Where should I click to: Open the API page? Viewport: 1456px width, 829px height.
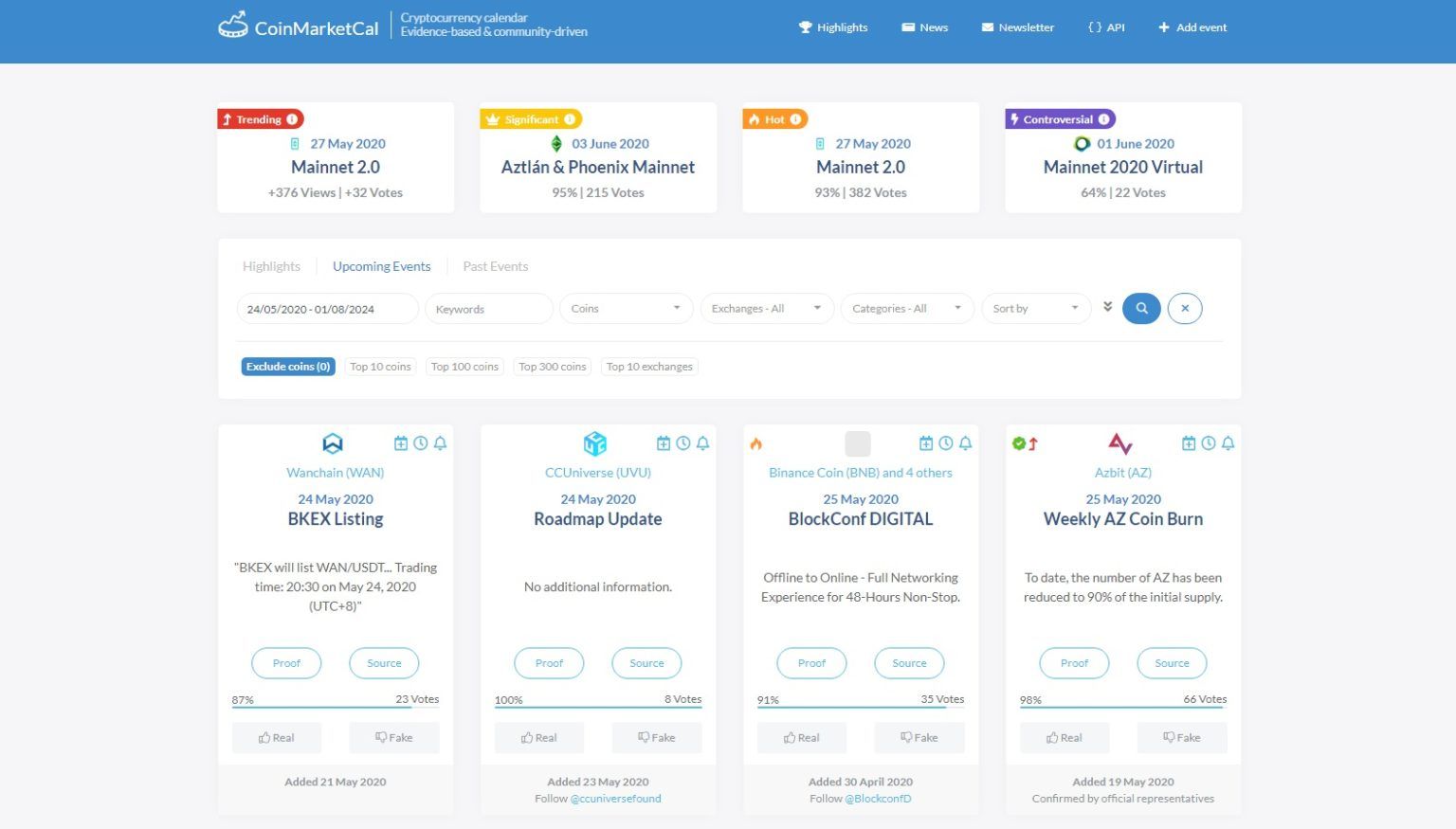point(1106,27)
